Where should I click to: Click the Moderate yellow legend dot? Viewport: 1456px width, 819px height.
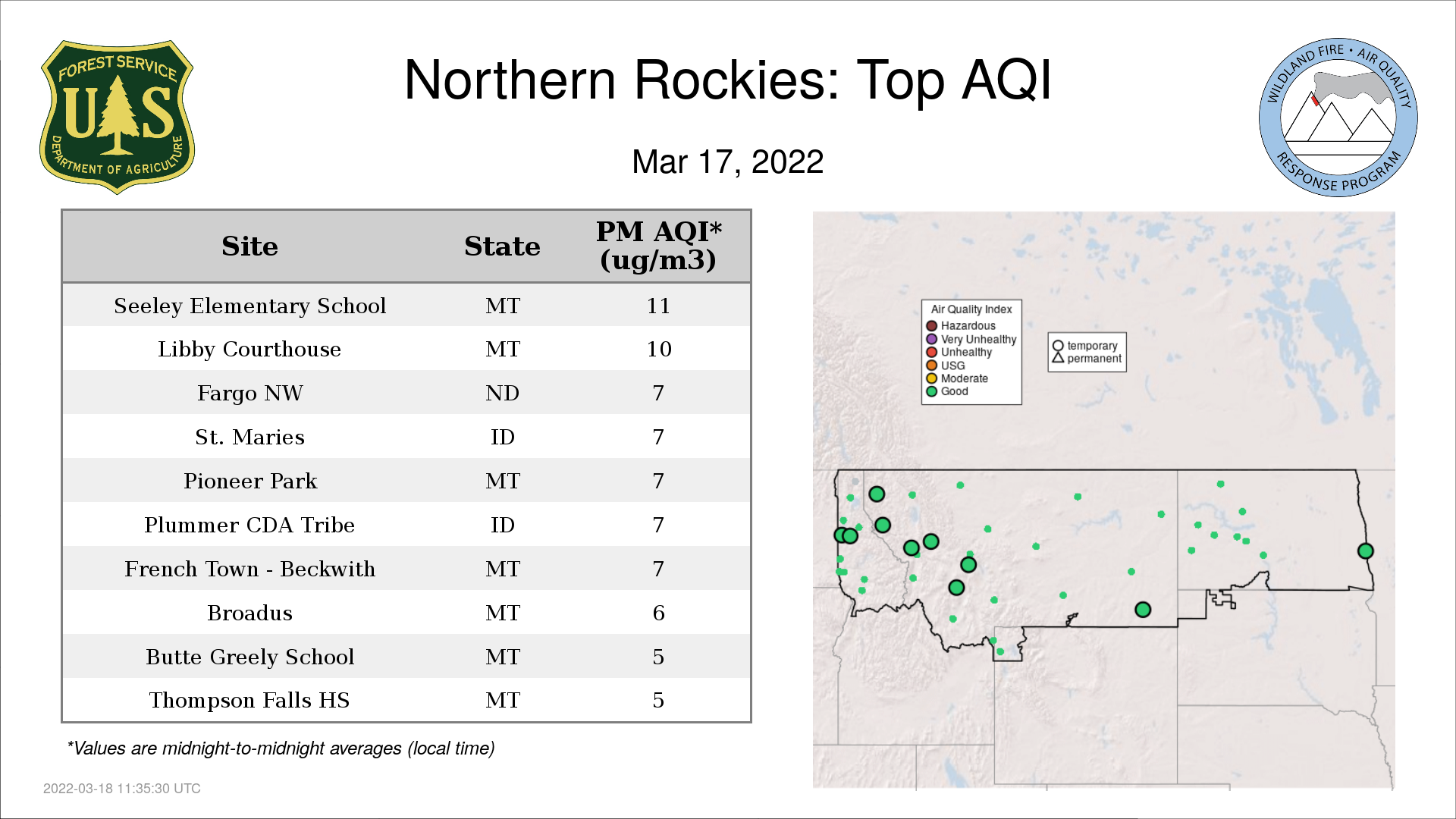point(932,378)
